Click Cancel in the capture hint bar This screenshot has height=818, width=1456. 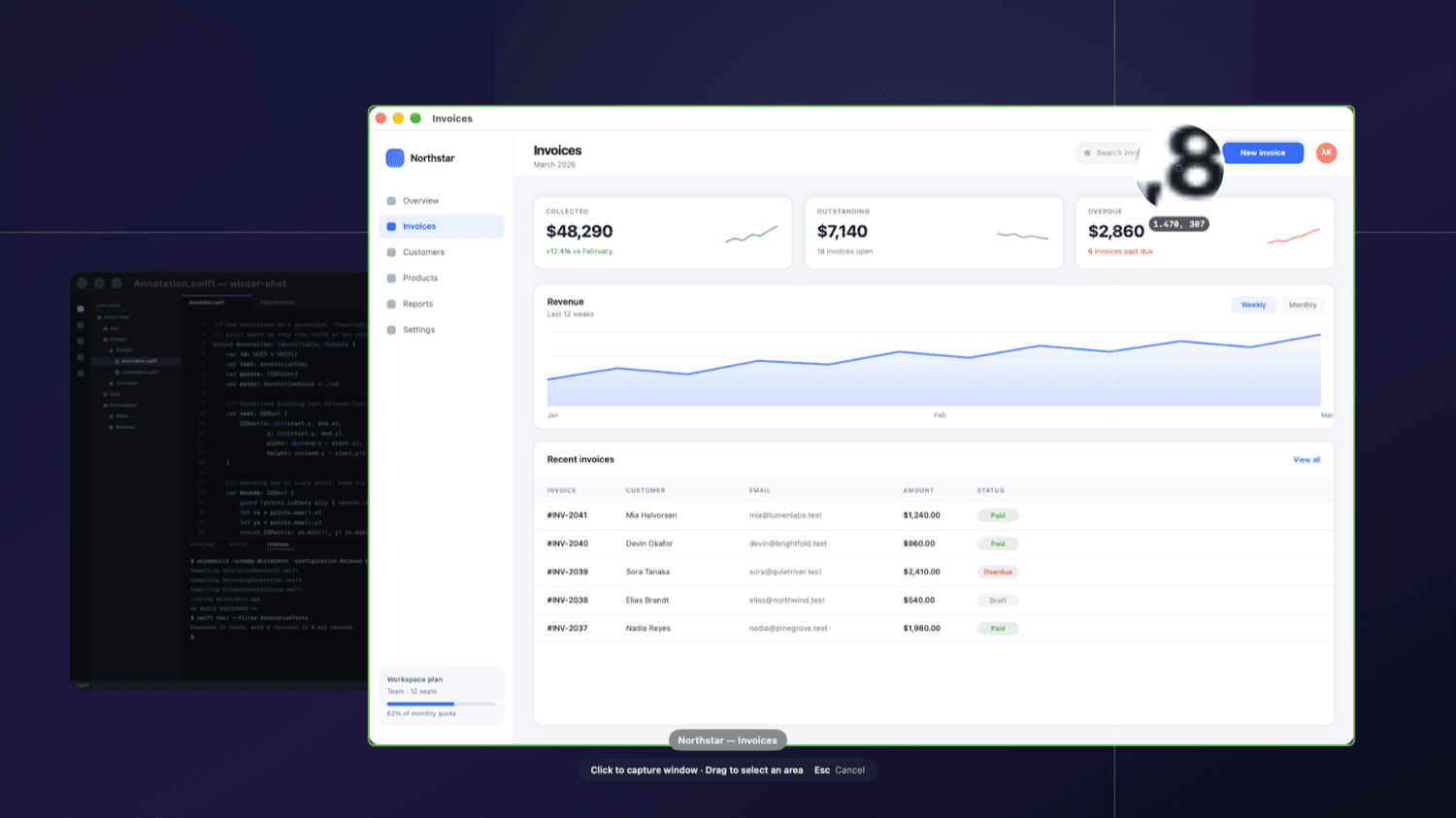click(849, 770)
